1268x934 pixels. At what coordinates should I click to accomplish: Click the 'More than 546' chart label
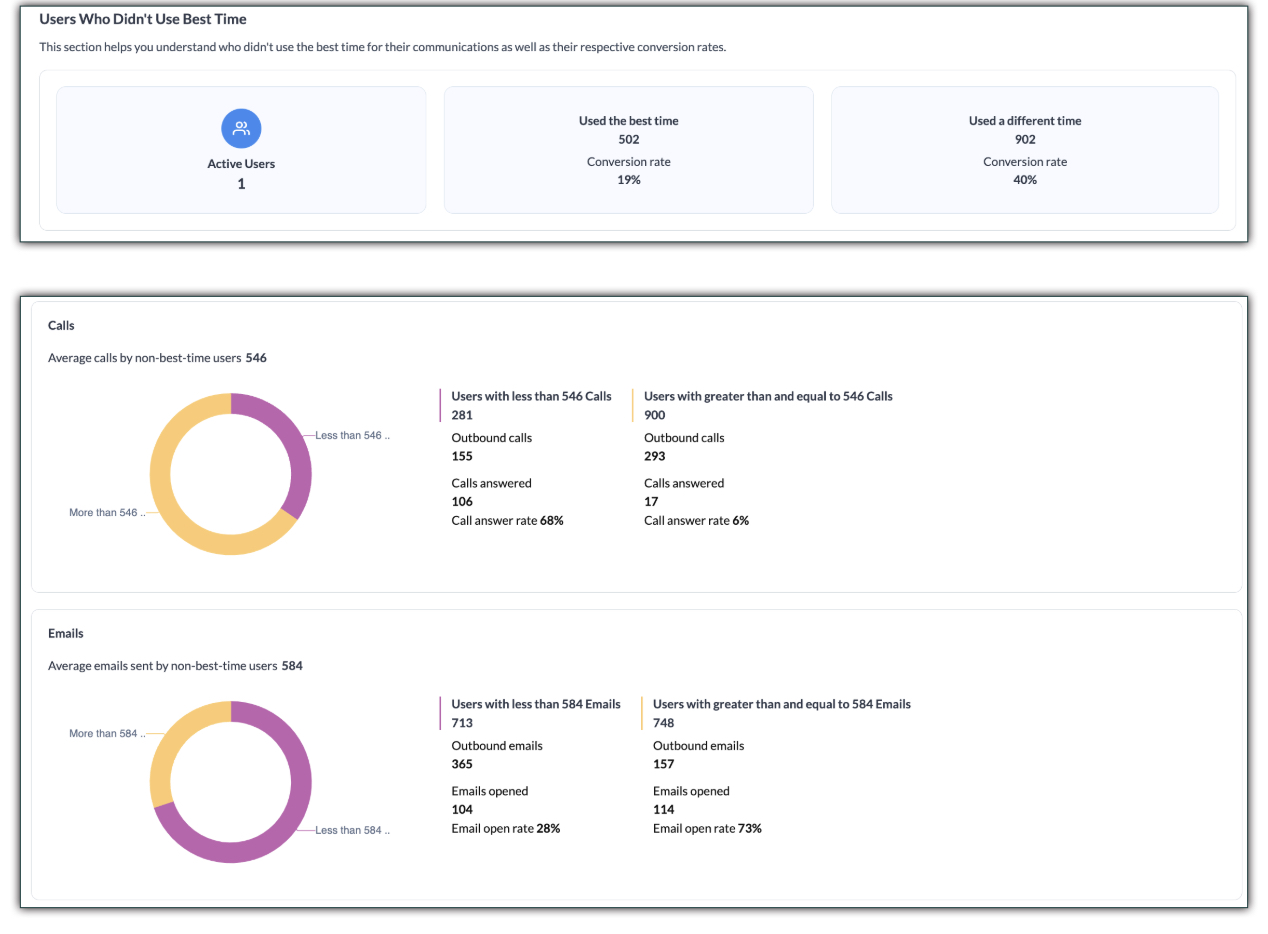click(x=107, y=513)
